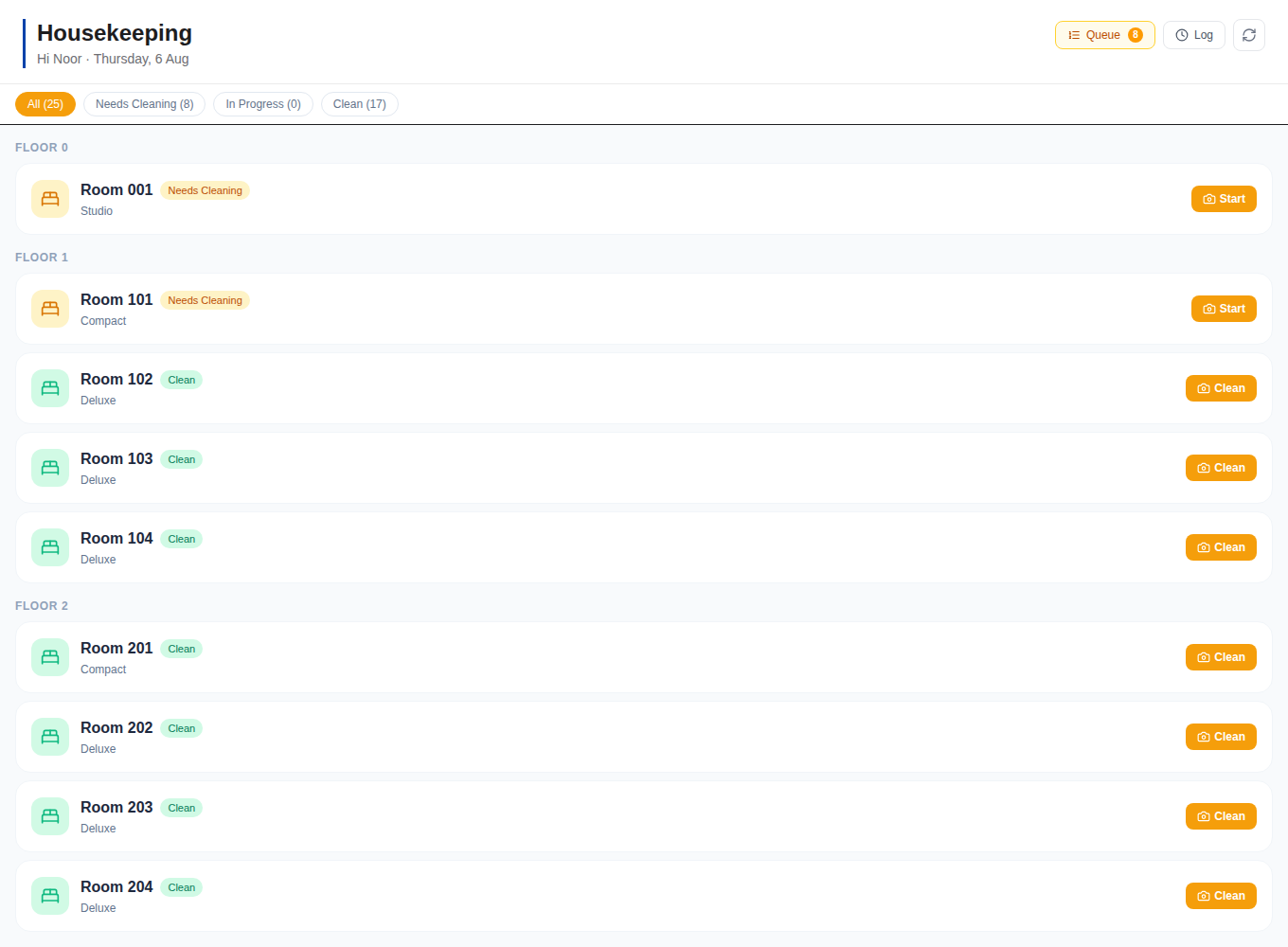Click Room 001 Needs Cleaning badge
This screenshot has width=1288, height=947.
coord(205,190)
